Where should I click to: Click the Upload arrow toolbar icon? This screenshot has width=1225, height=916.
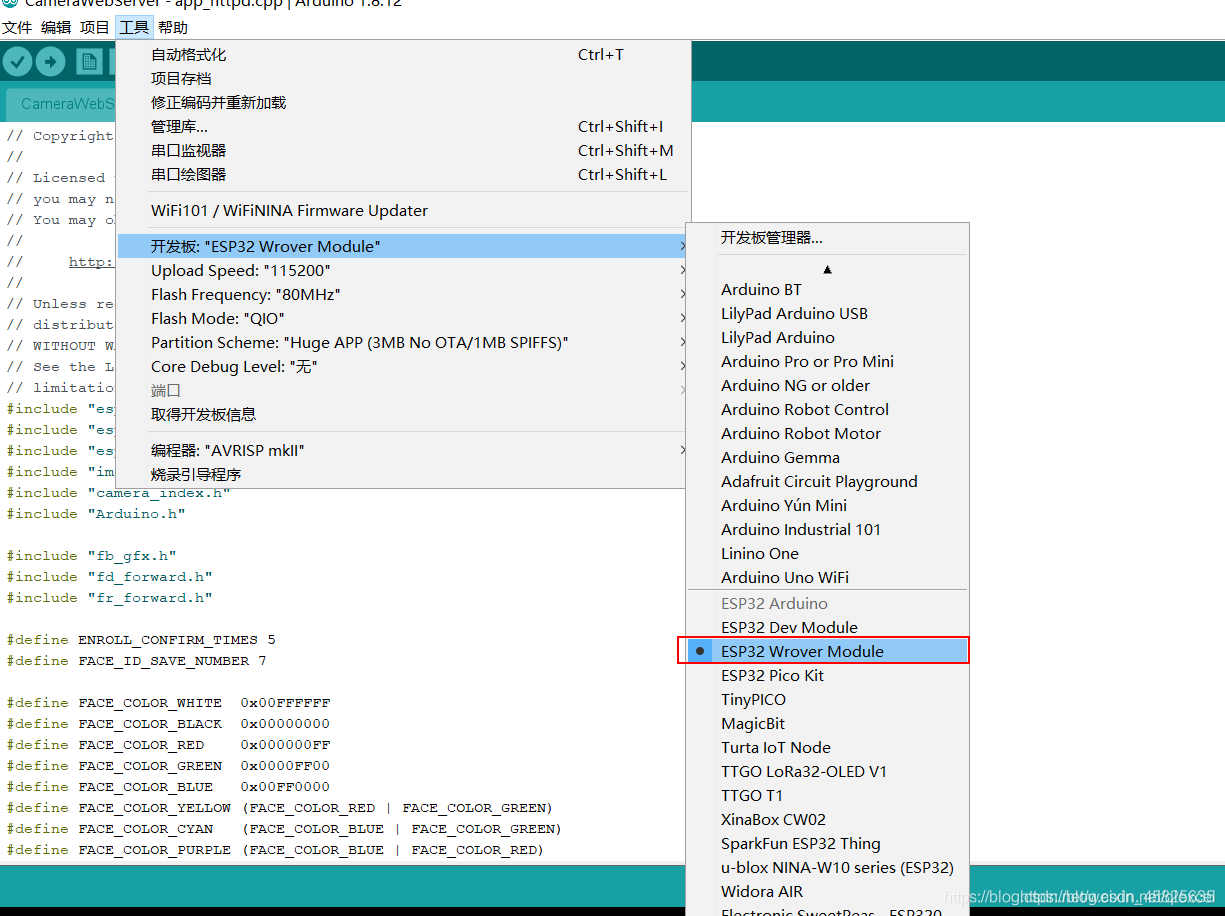(50, 62)
